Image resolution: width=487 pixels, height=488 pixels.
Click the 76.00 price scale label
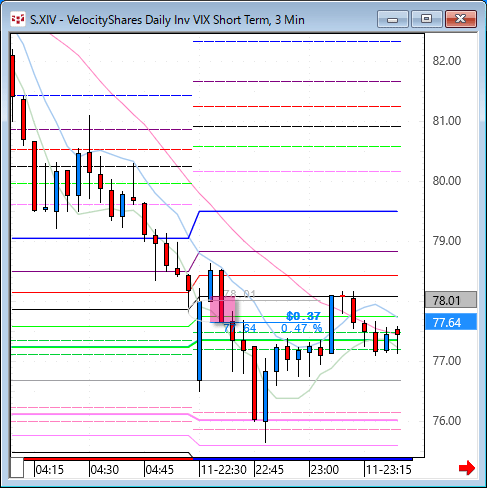coord(447,421)
